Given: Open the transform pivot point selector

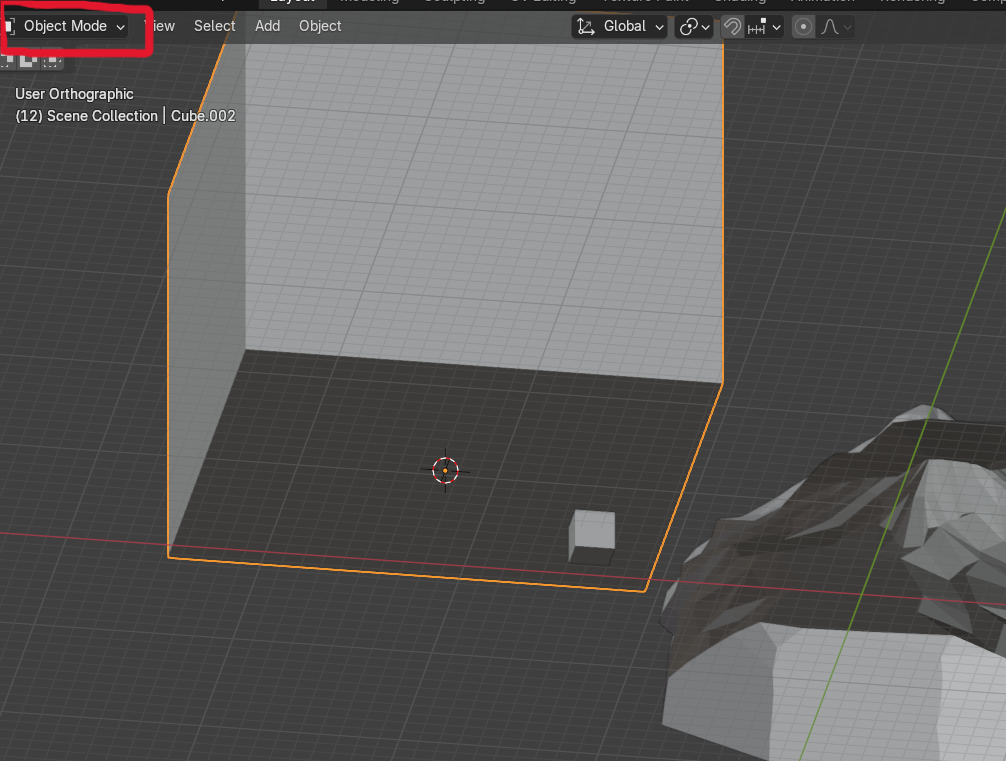Looking at the screenshot, I should pyautogui.click(x=694, y=27).
